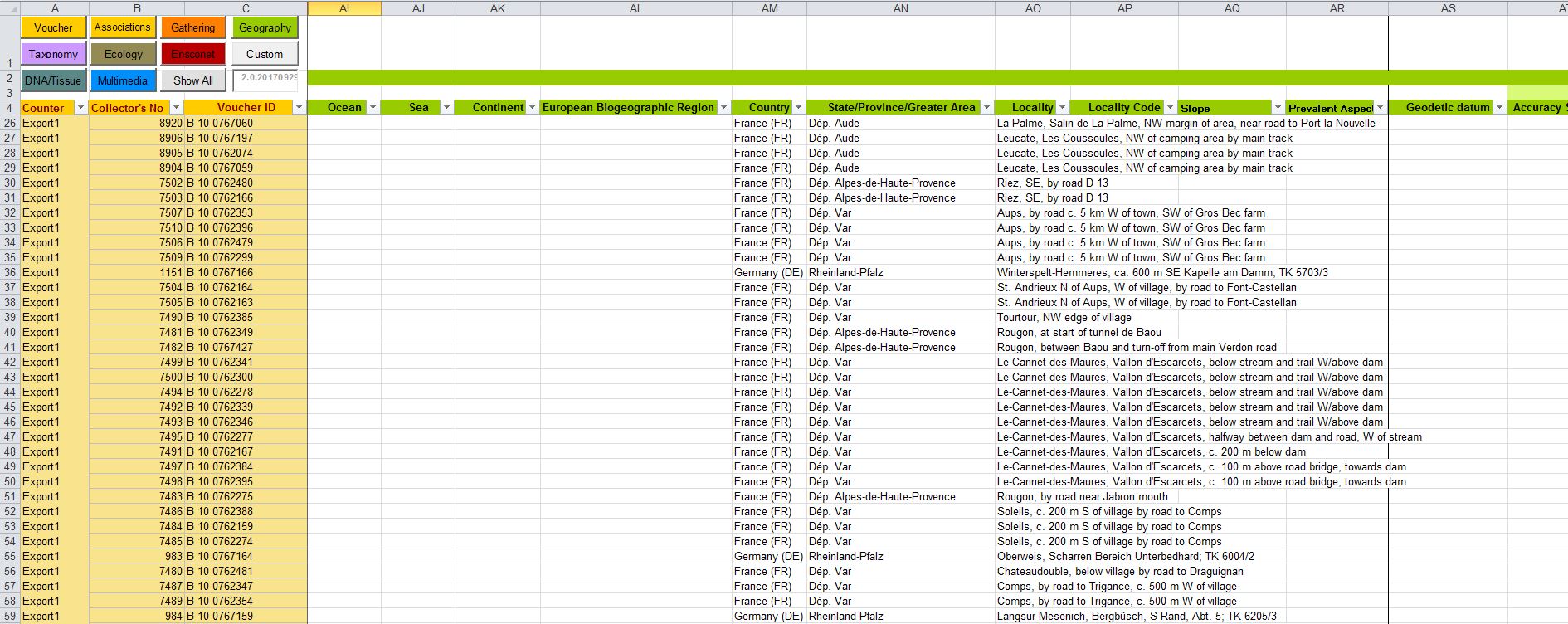The width and height of the screenshot is (1568, 624).
Task: Select column A header
Action: tap(55, 8)
